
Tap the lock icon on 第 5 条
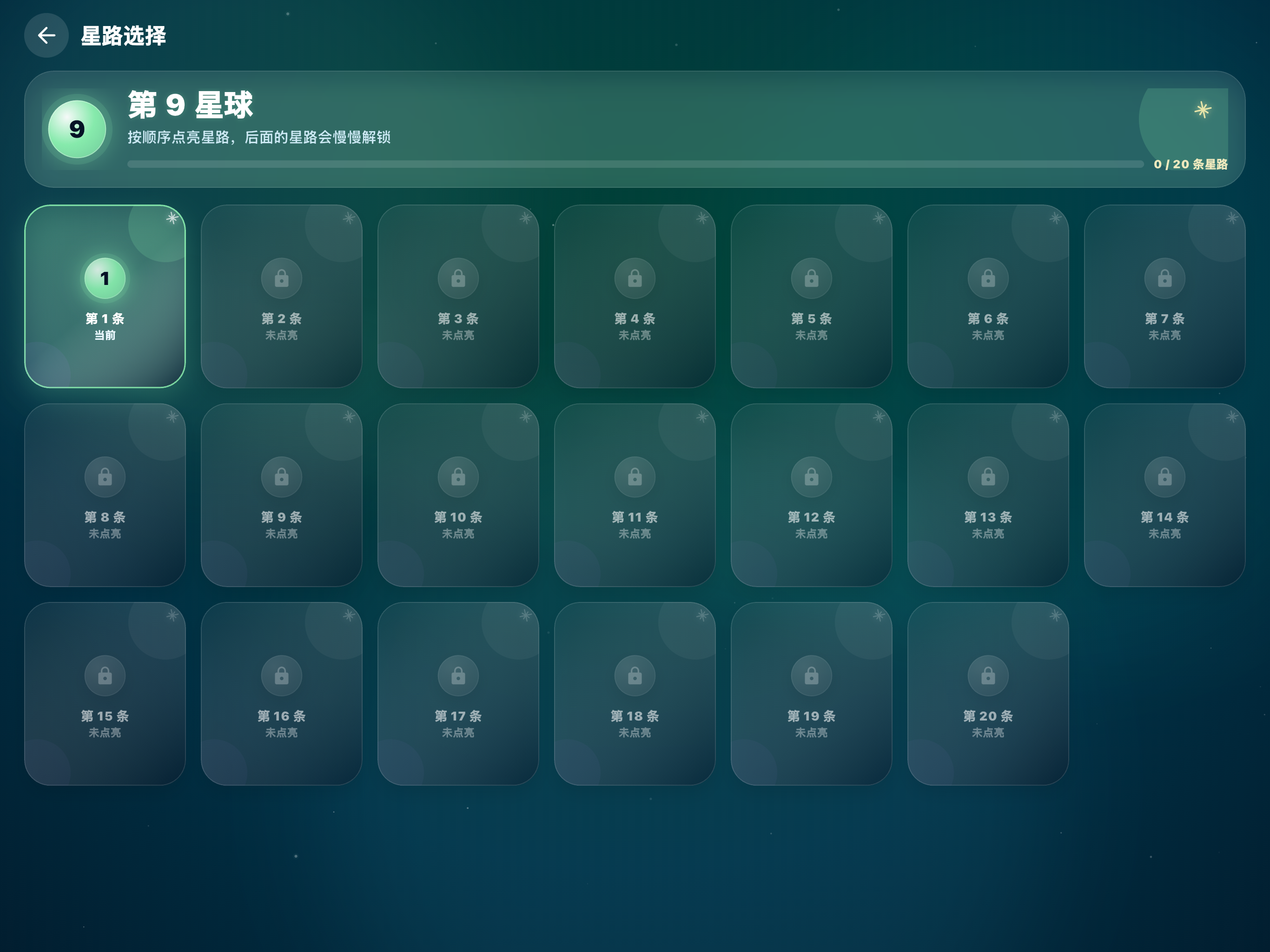[x=811, y=278]
